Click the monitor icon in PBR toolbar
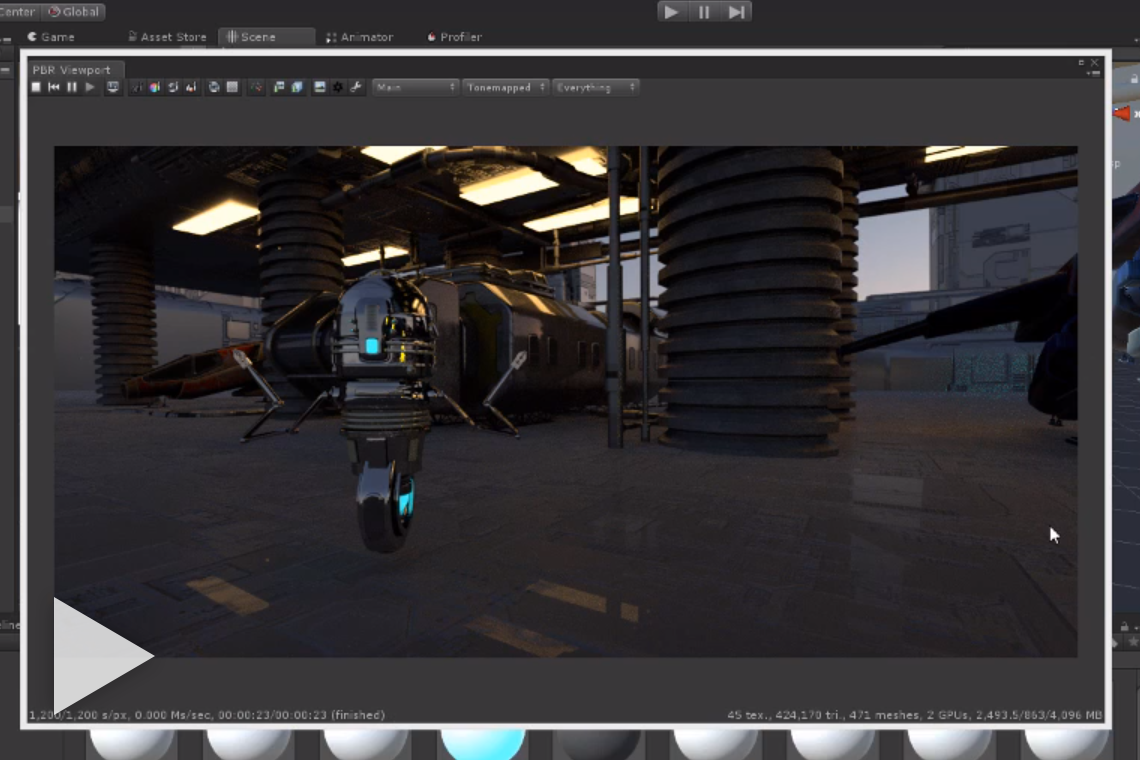1140x760 pixels. pyautogui.click(x=113, y=87)
